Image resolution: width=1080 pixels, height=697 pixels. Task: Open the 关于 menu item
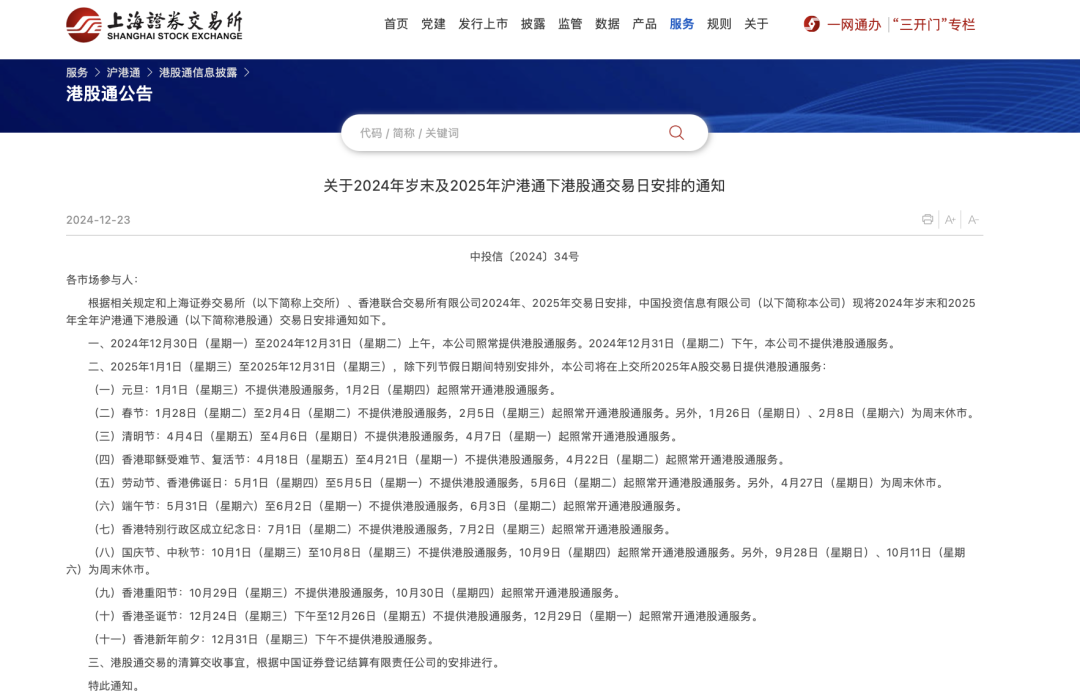[756, 24]
